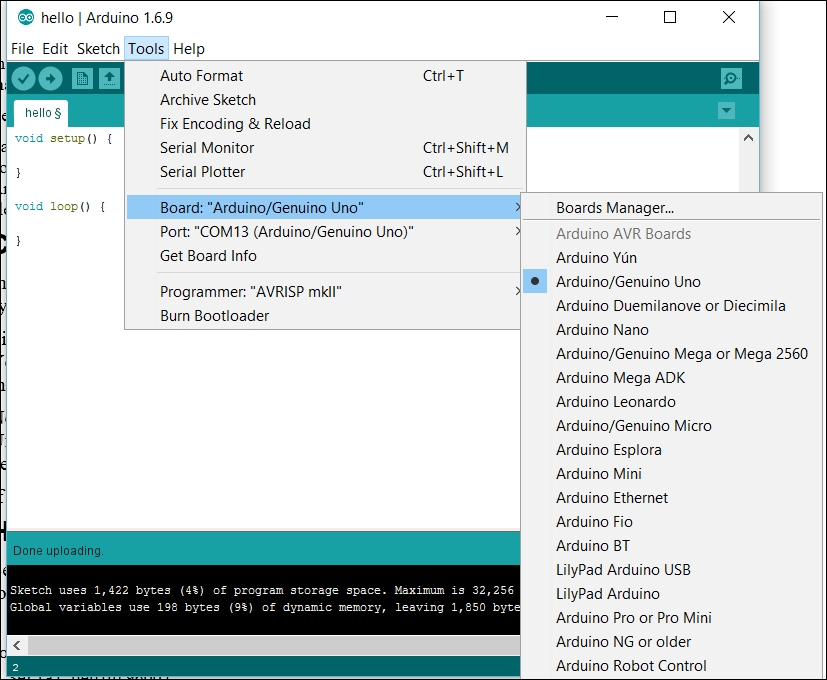The width and height of the screenshot is (827, 680).
Task: Click the Open sketch up-arrow icon
Action: click(x=109, y=79)
